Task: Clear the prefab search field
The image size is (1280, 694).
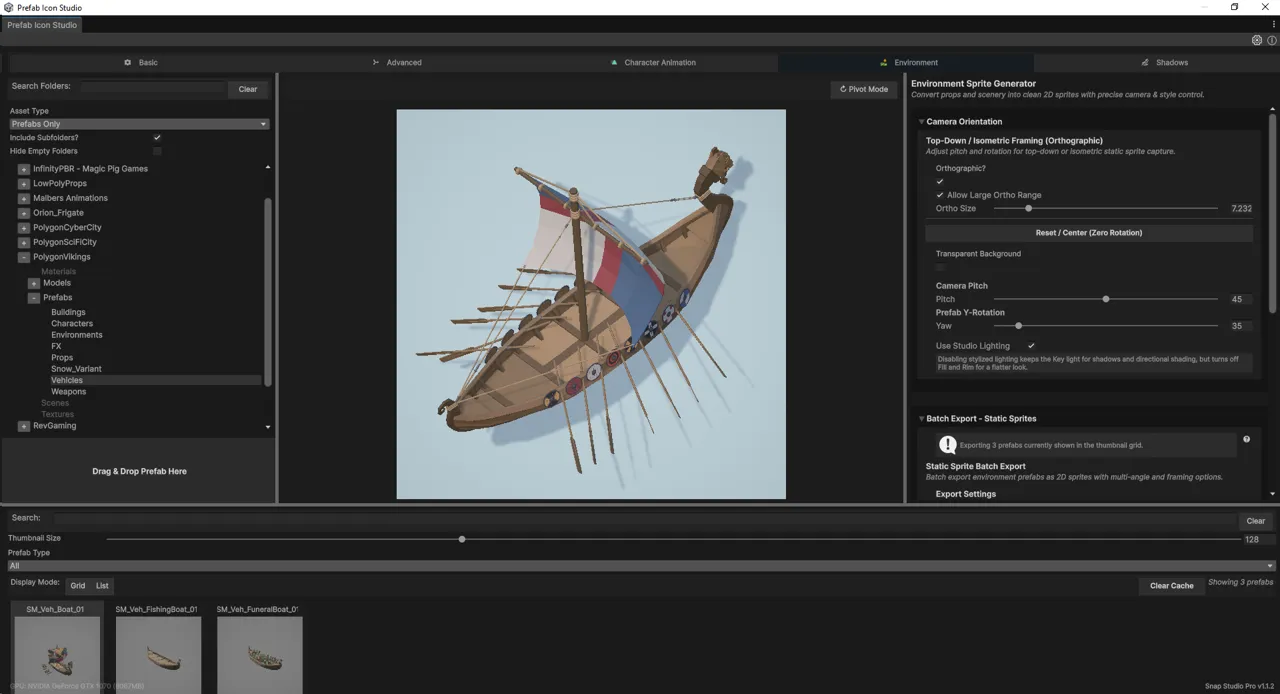Action: coord(1256,521)
